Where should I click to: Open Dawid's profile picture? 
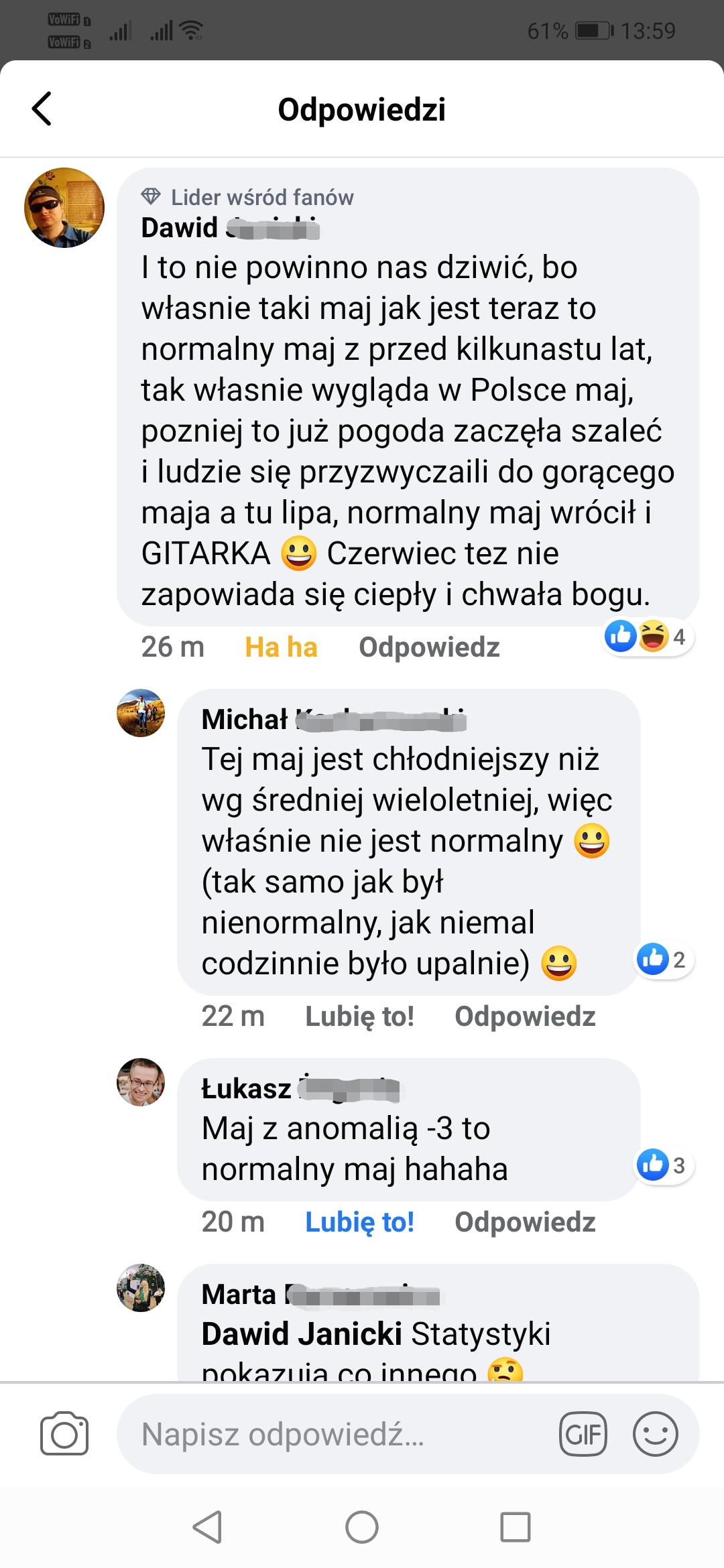point(64,208)
